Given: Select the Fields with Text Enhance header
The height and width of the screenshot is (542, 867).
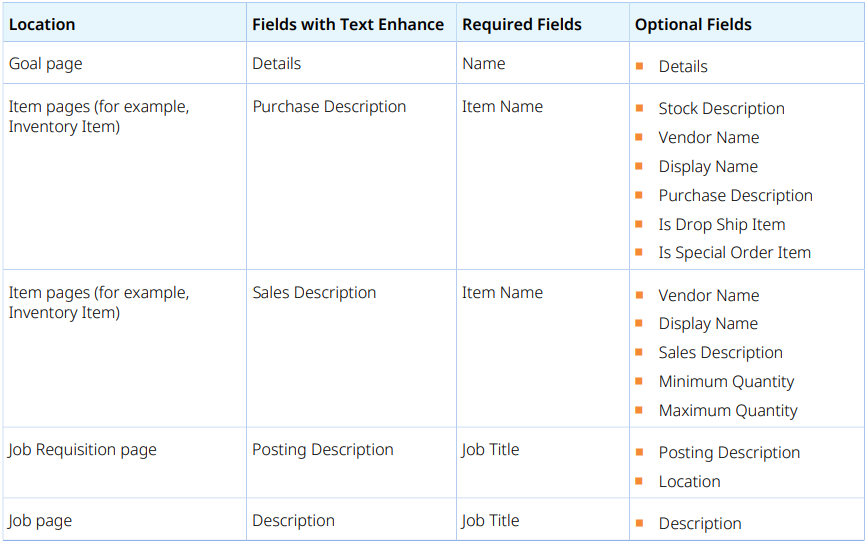Looking at the screenshot, I should click(x=348, y=24).
